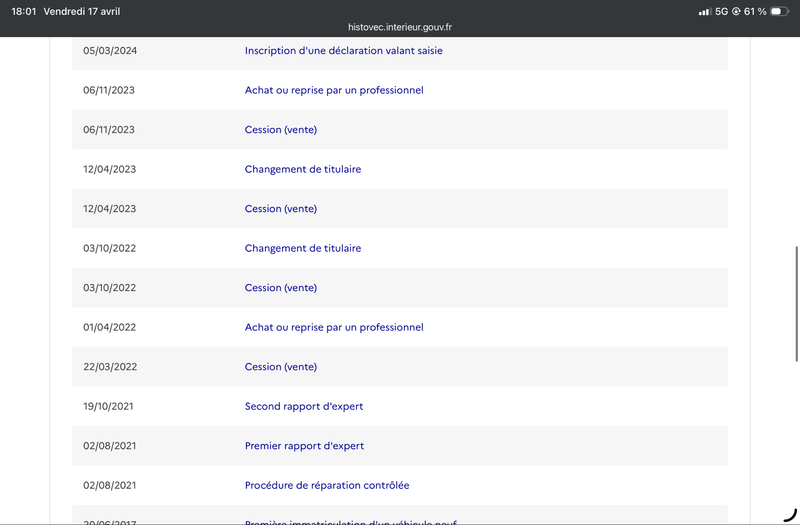Select date 02/08/2021 in 'Procédure de réparation' row
The image size is (800, 525).
[109, 485]
